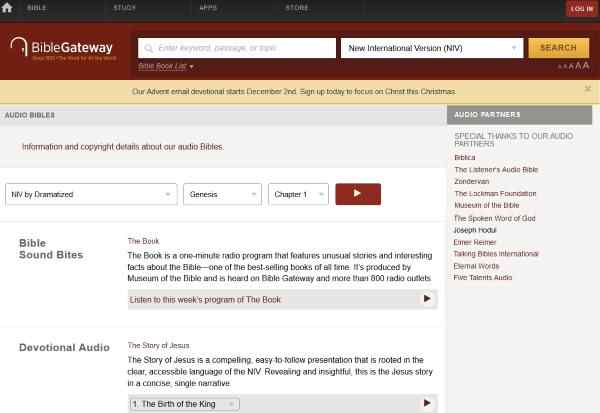Viewport: 600px width, 413px height.
Task: Open Eternal Words partner link
Action: coord(476,266)
